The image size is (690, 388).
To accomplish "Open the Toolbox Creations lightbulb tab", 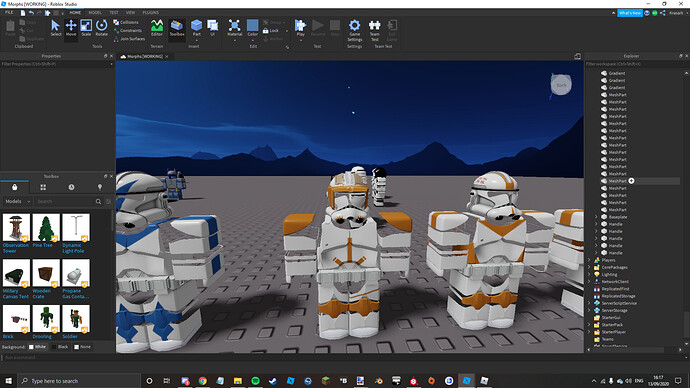I will tap(100, 187).
